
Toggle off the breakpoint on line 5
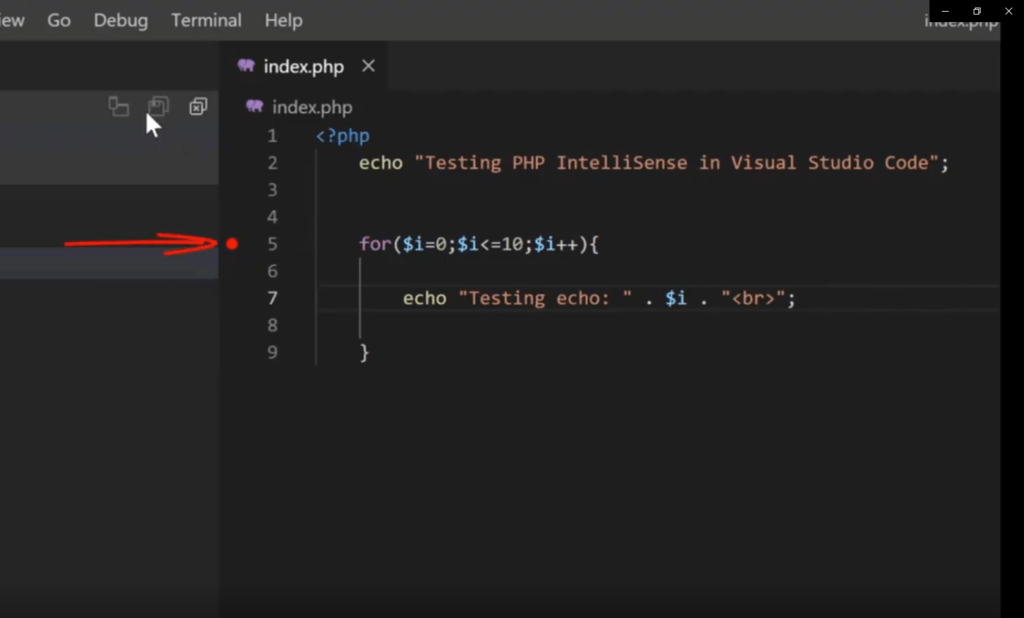pos(232,243)
